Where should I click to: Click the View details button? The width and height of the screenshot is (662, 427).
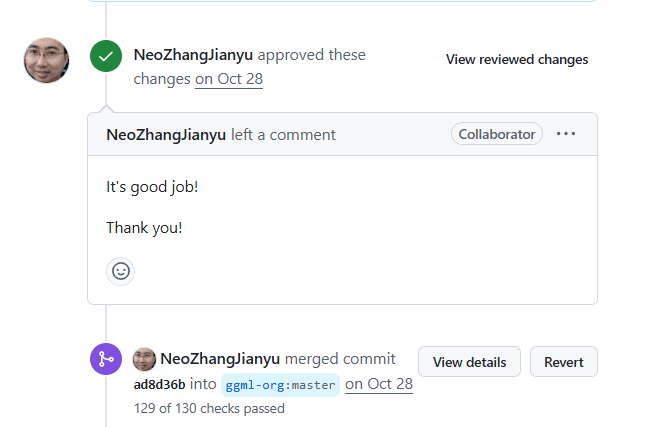469,362
